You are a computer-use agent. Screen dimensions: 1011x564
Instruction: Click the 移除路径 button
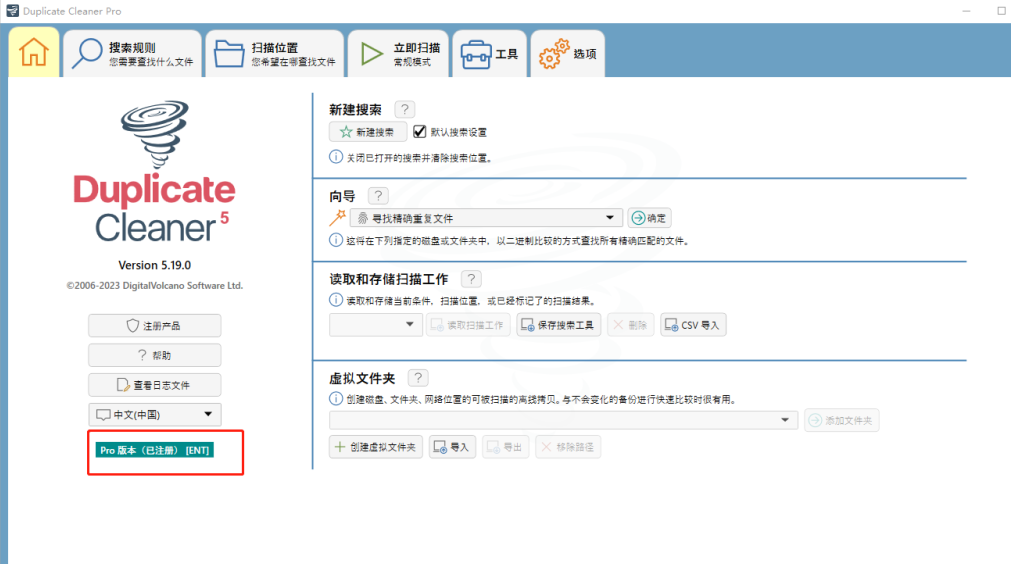pyautogui.click(x=568, y=447)
